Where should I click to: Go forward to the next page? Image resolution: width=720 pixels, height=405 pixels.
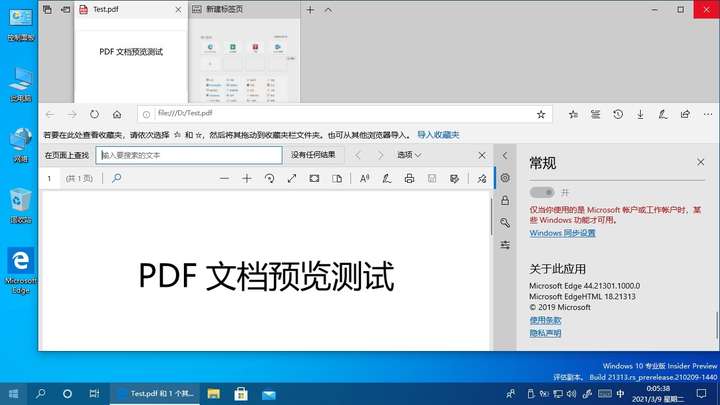click(x=72, y=114)
